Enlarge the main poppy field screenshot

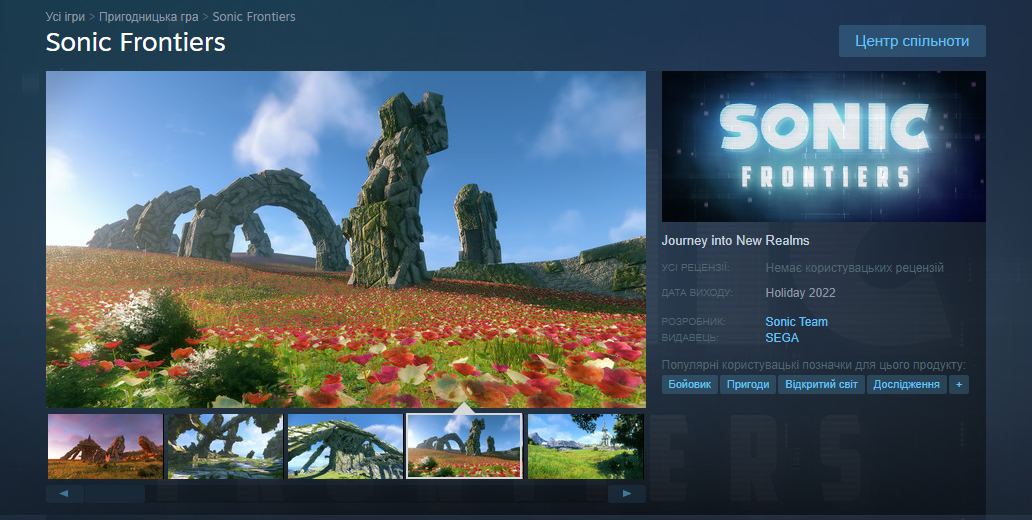pos(346,240)
